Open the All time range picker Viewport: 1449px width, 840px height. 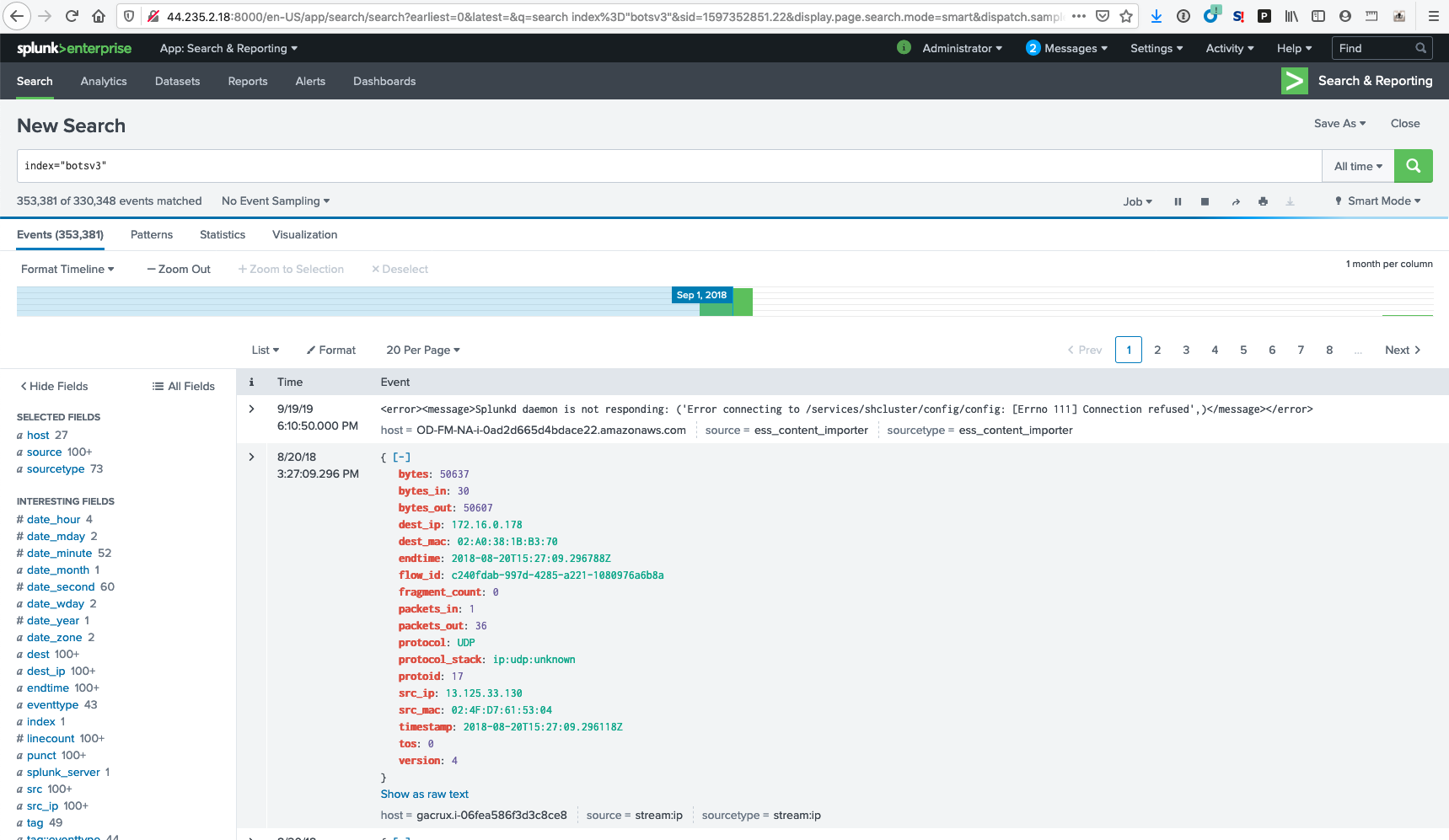pos(1356,166)
